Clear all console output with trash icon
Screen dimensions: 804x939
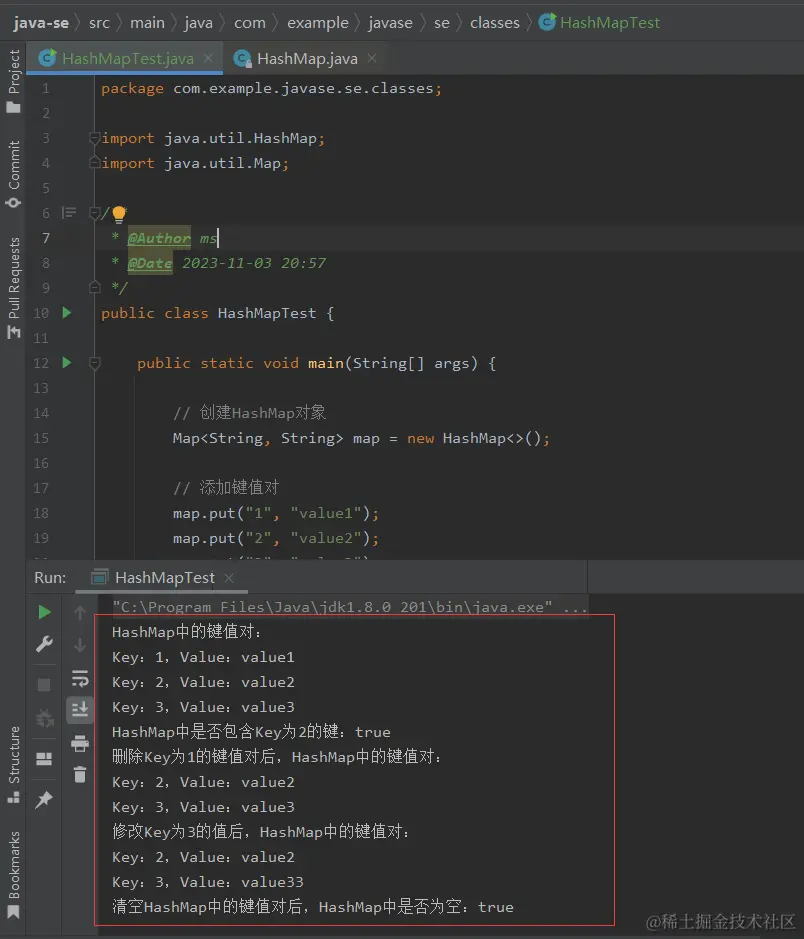coord(80,775)
